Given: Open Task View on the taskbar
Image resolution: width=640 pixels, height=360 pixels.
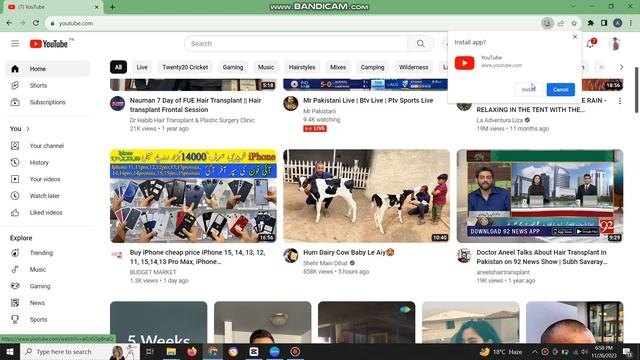Looking at the screenshot, I should (x=150, y=351).
